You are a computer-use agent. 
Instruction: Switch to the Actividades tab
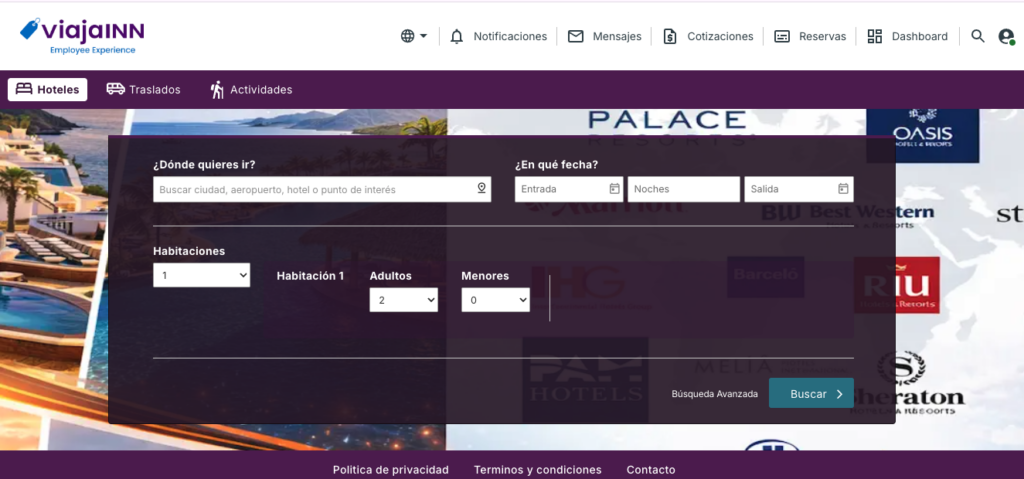[x=251, y=90]
